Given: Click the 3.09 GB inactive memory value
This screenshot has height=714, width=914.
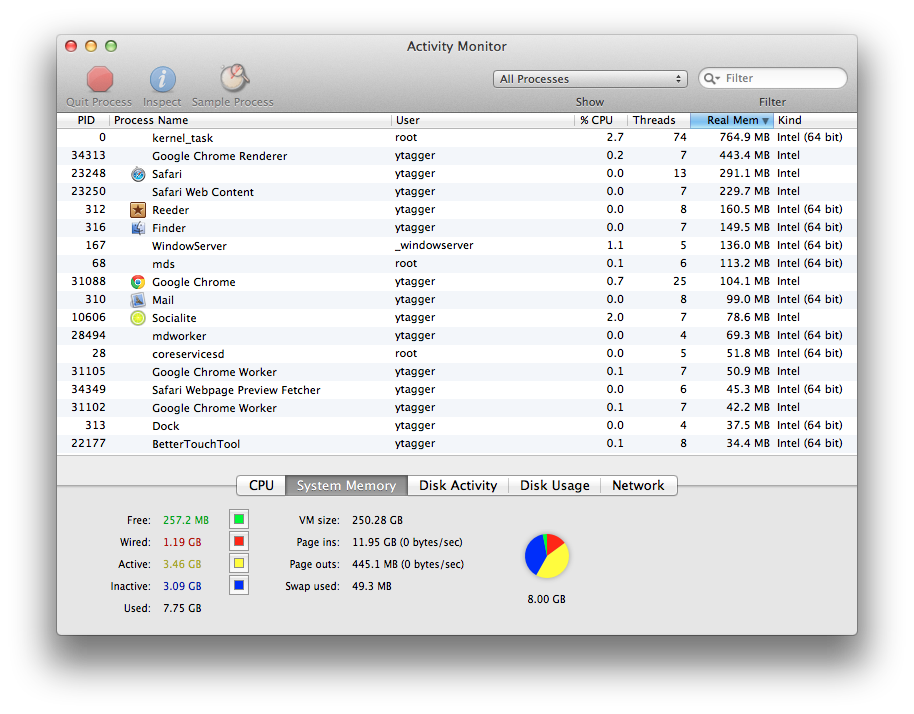Looking at the screenshot, I should (182, 586).
